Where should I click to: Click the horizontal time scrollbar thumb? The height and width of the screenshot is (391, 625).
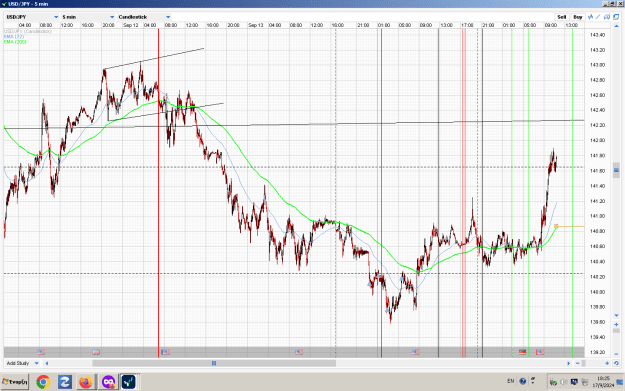pos(214,363)
